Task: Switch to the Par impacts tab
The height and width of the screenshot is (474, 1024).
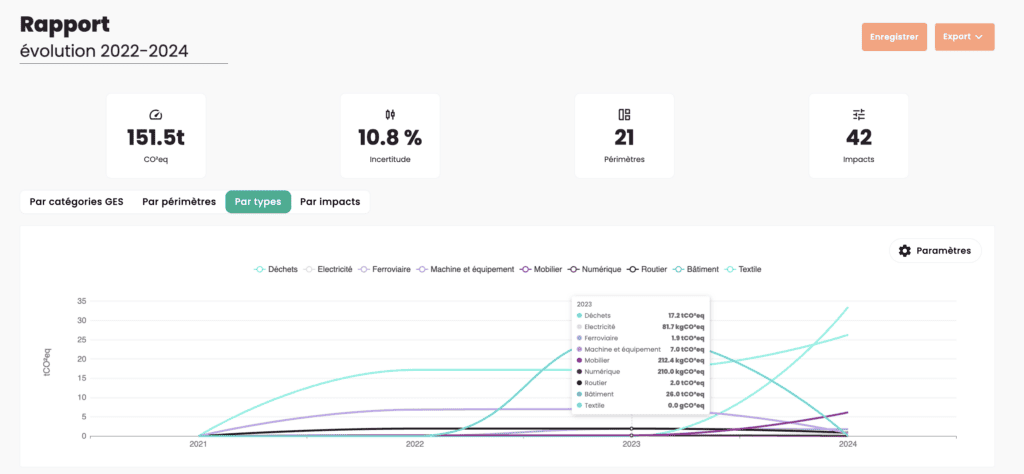Action: click(x=330, y=202)
